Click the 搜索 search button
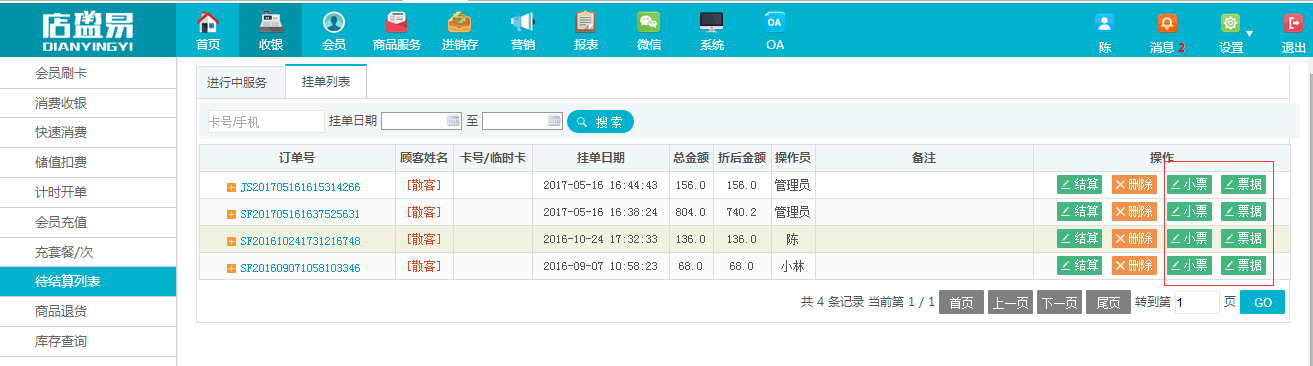This screenshot has width=1313, height=366. pyautogui.click(x=600, y=122)
